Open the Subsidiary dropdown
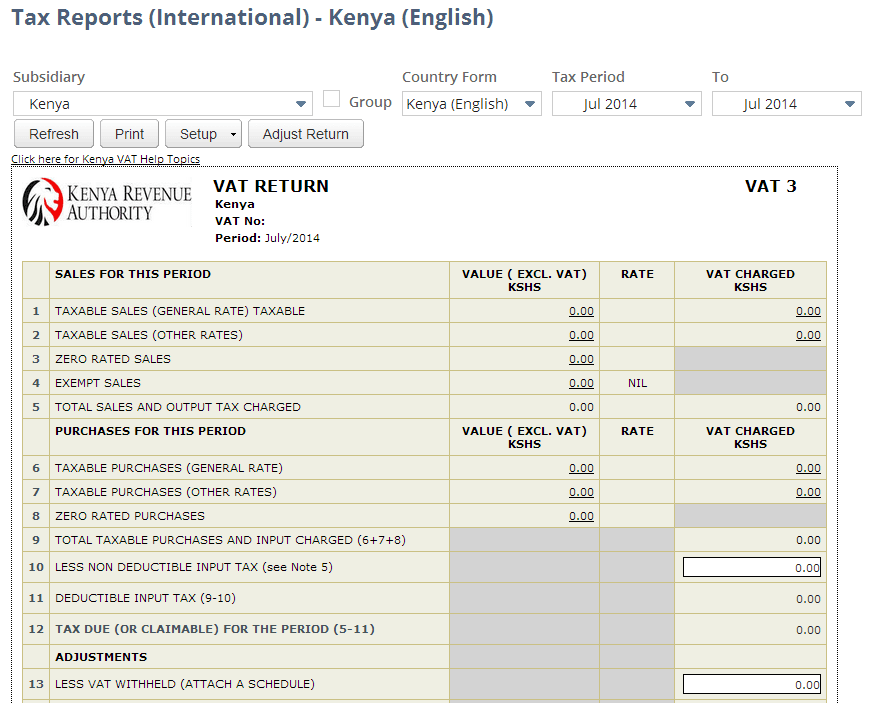Screen dimensions: 871x703 [301, 103]
